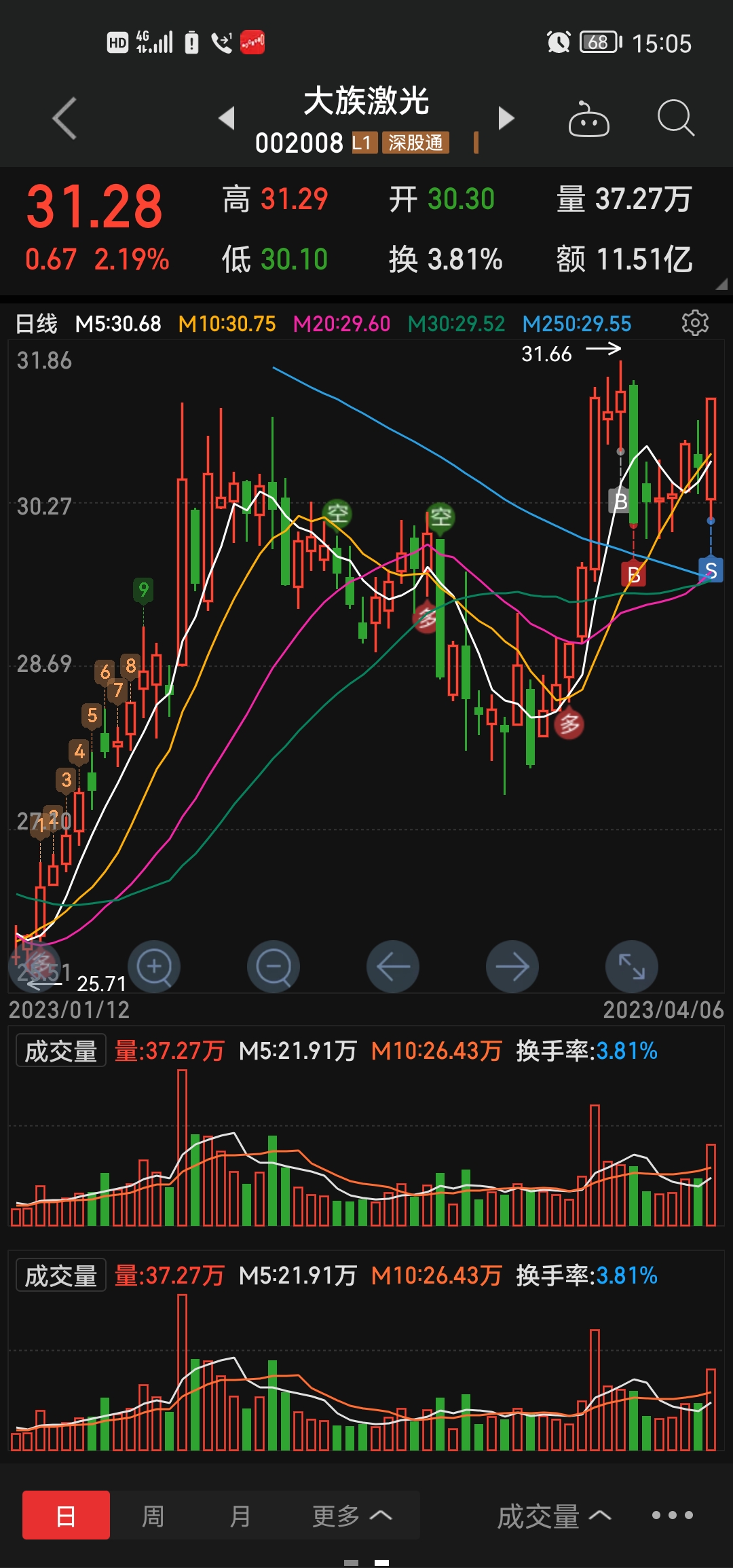Tap the gray B buy marker
The width and height of the screenshot is (733, 1568).
coord(620,502)
